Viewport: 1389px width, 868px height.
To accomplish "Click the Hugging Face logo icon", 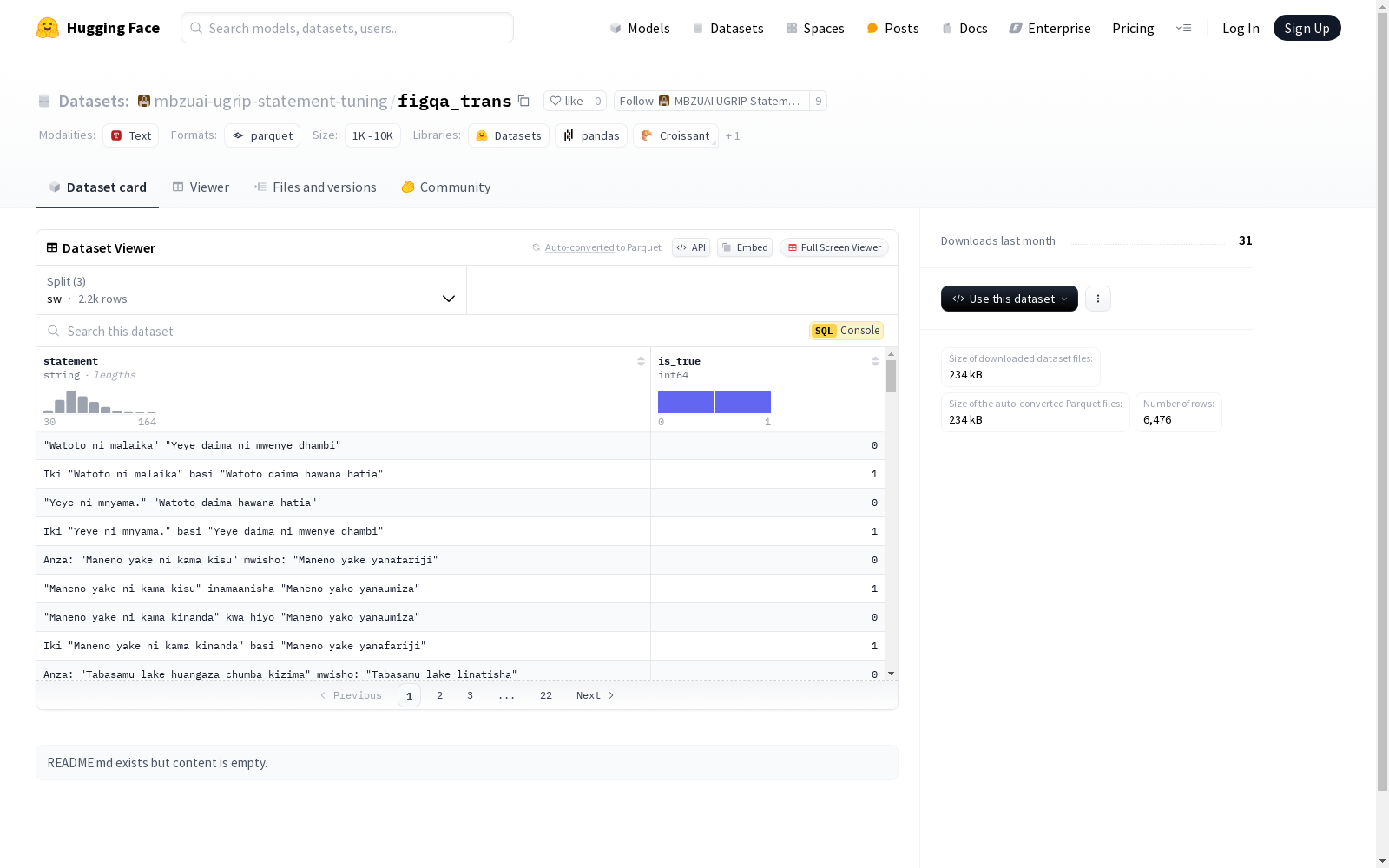I will click(48, 28).
